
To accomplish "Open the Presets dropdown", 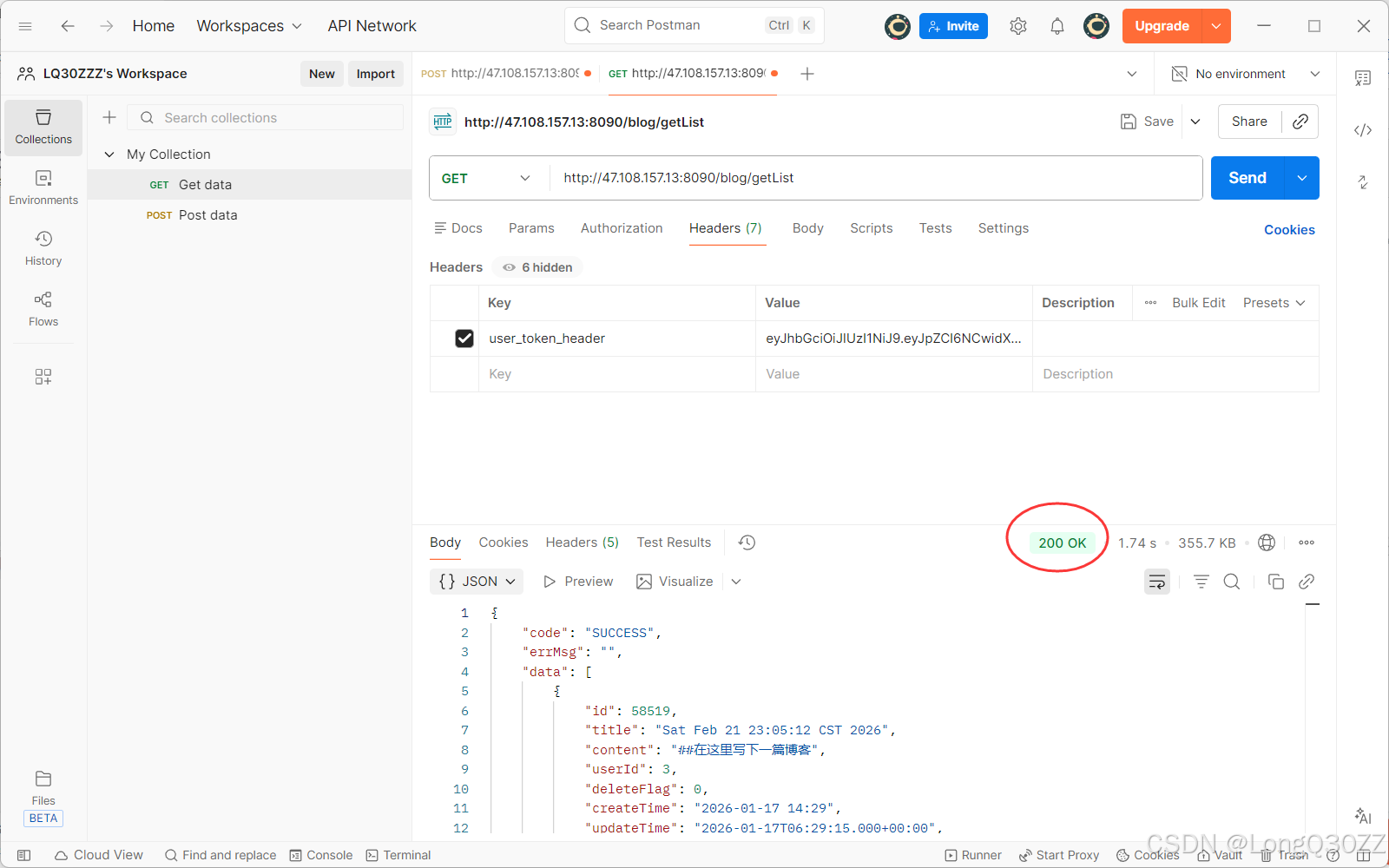I will click(x=1274, y=303).
